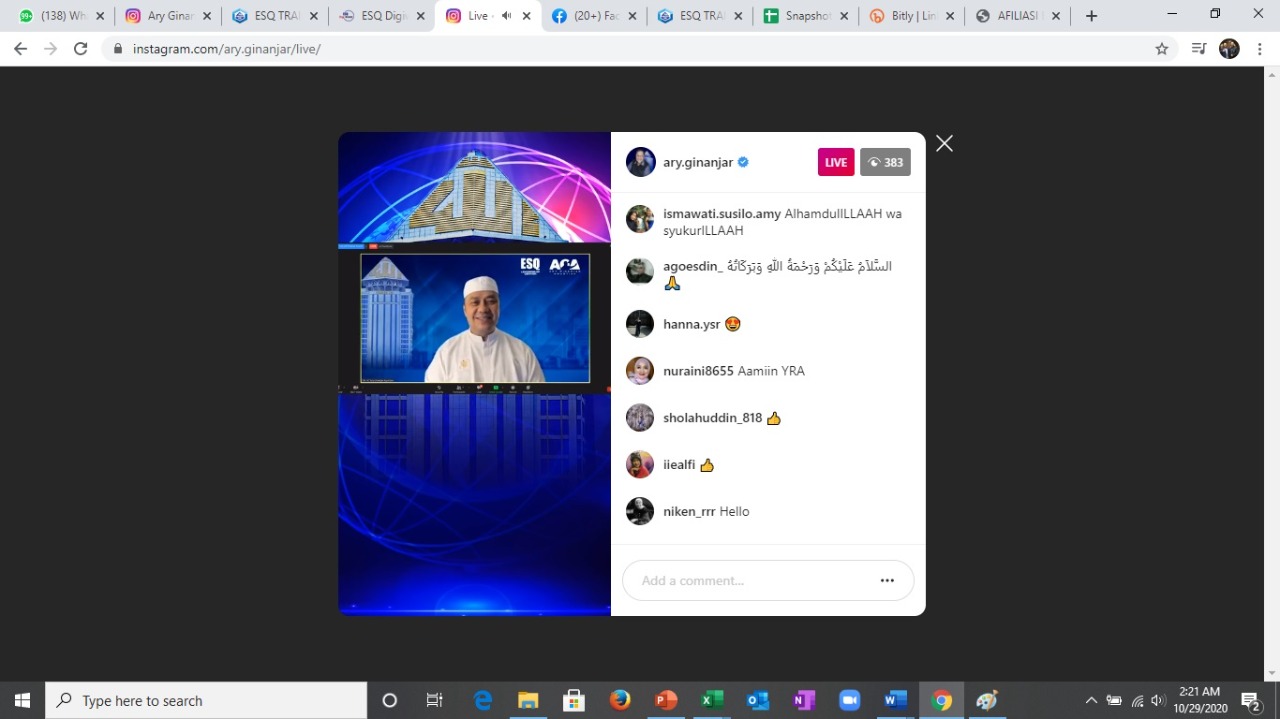The image size is (1280, 719).
Task: Reload the Instagram live page
Action: [81, 49]
